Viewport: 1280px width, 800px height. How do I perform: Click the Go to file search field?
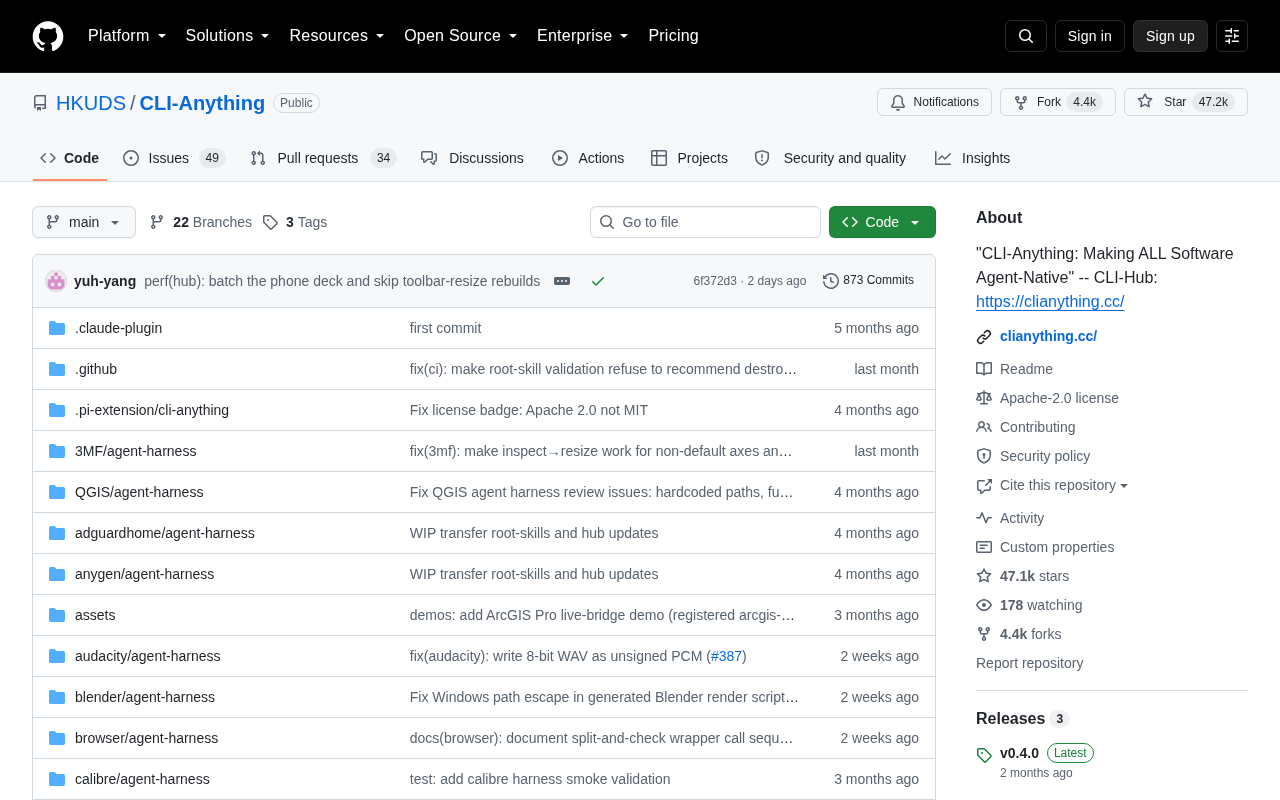tap(705, 222)
